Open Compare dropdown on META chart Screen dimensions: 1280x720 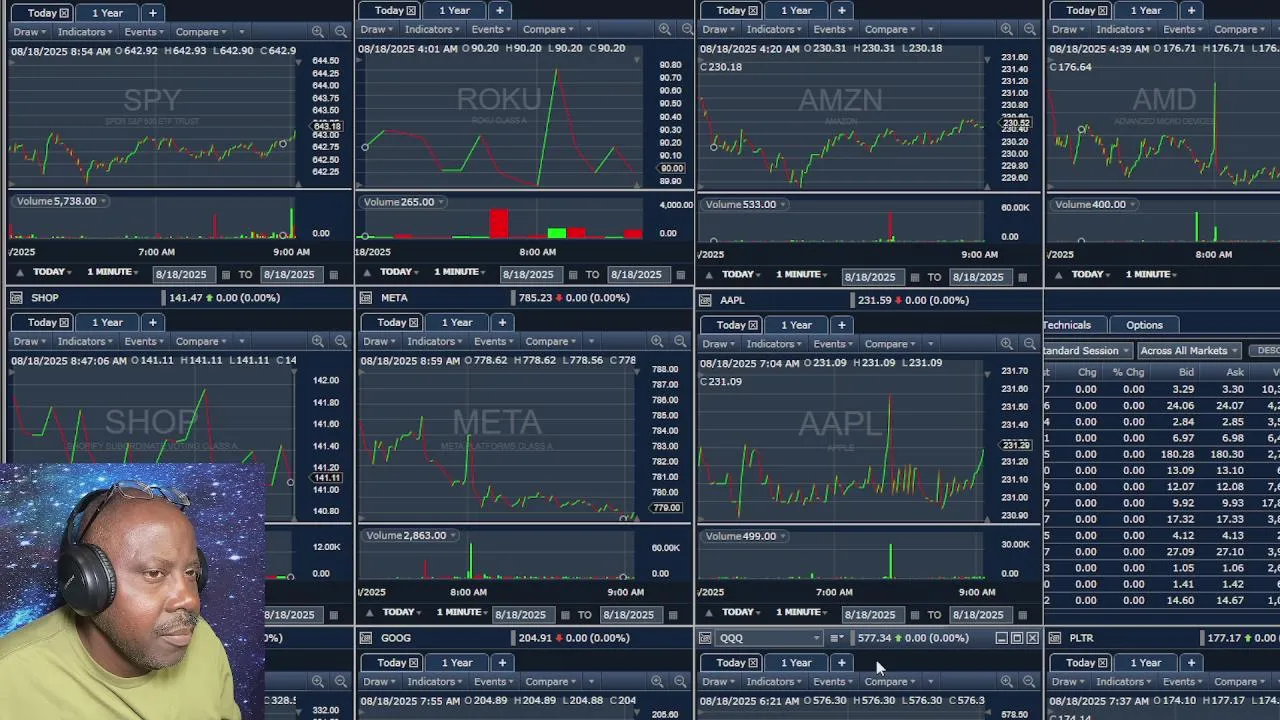coord(552,341)
